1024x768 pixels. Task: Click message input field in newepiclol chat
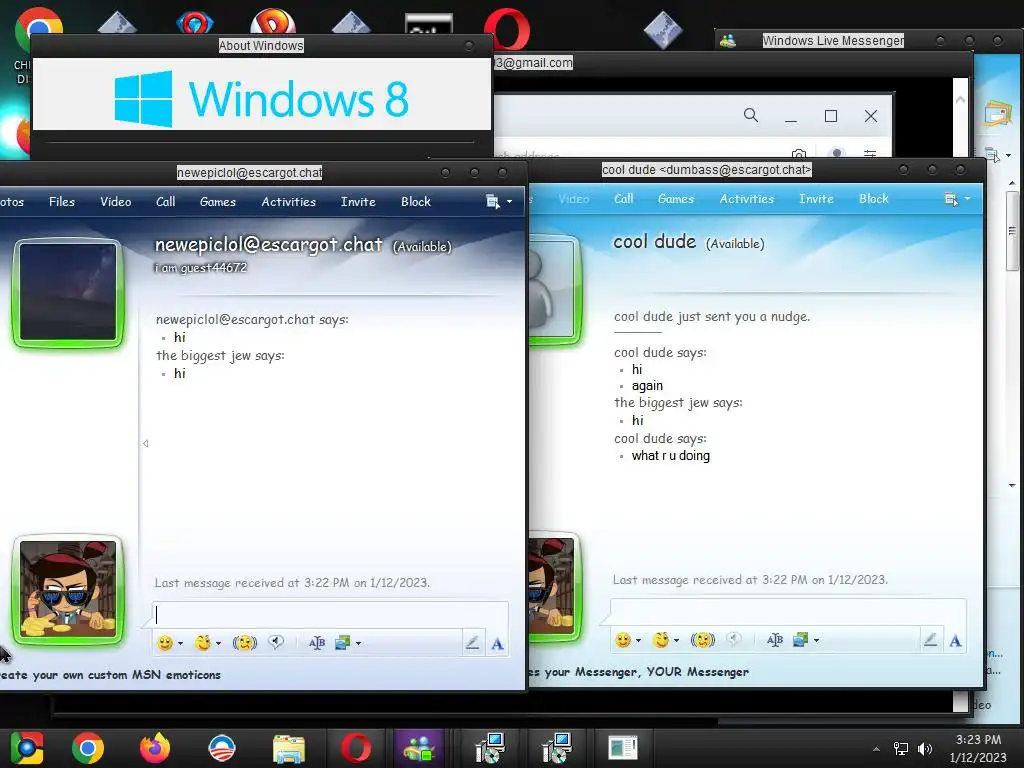(330, 615)
